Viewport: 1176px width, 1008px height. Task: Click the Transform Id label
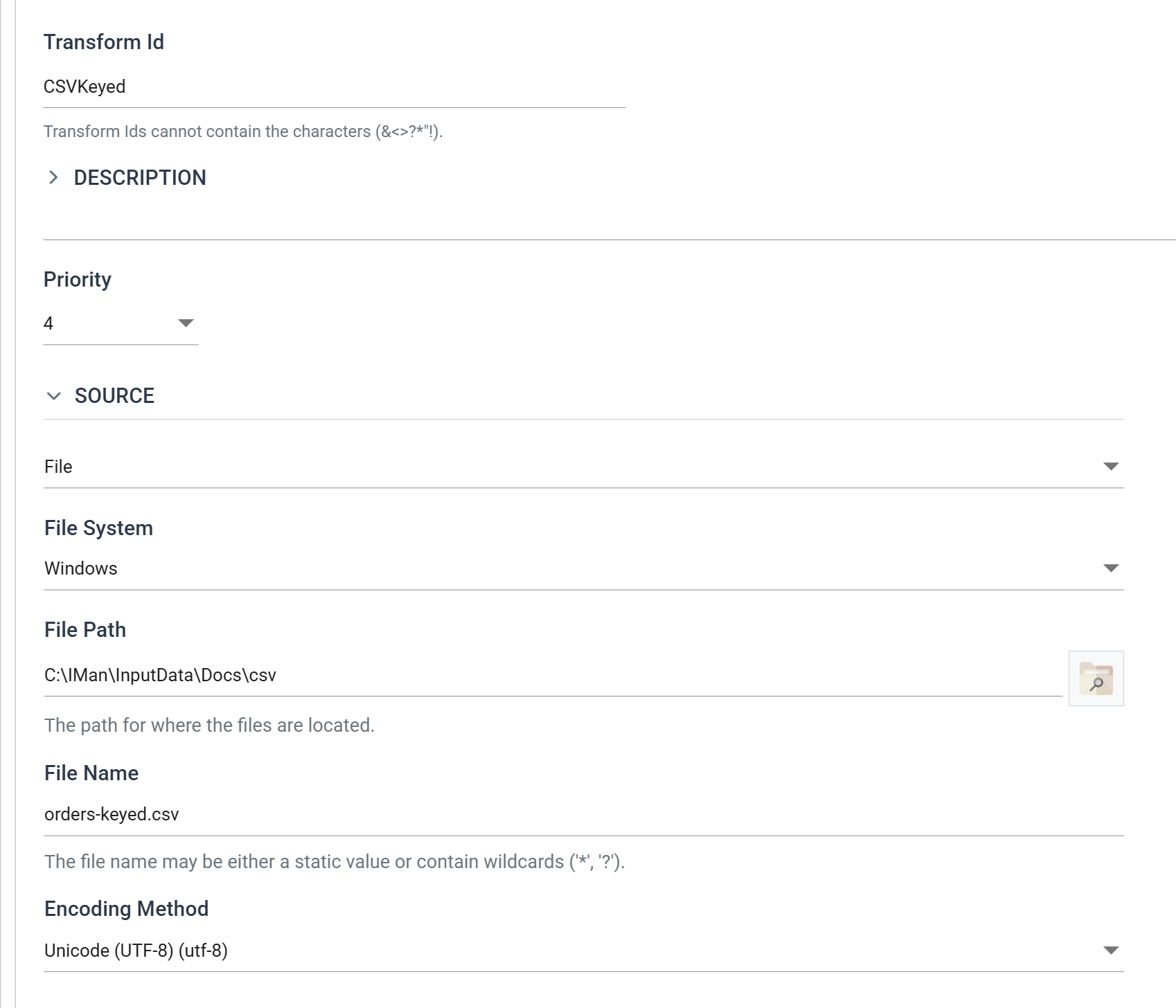(104, 42)
